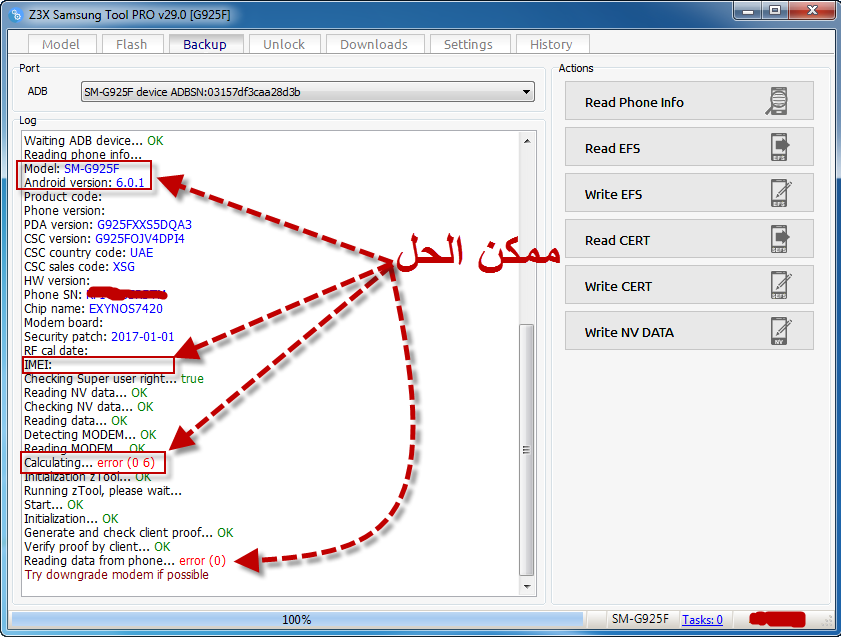
Task: Click the CSC sales code XSG value
Action: pos(124,266)
